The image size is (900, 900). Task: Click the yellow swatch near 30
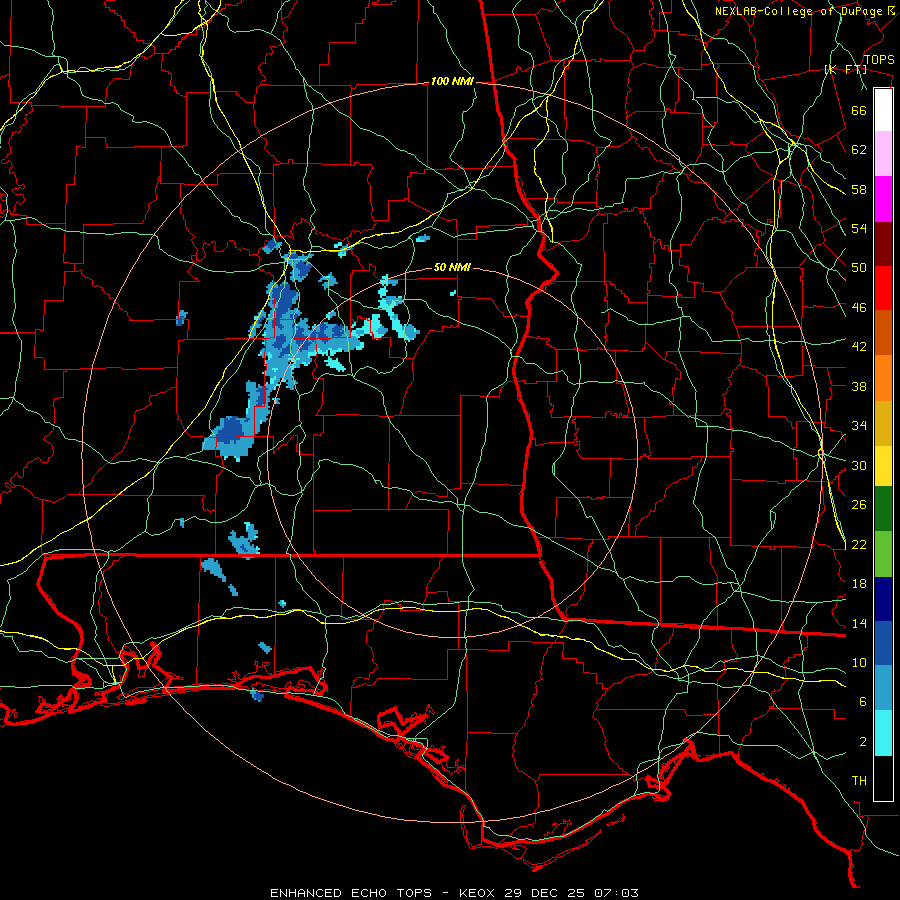tap(883, 466)
